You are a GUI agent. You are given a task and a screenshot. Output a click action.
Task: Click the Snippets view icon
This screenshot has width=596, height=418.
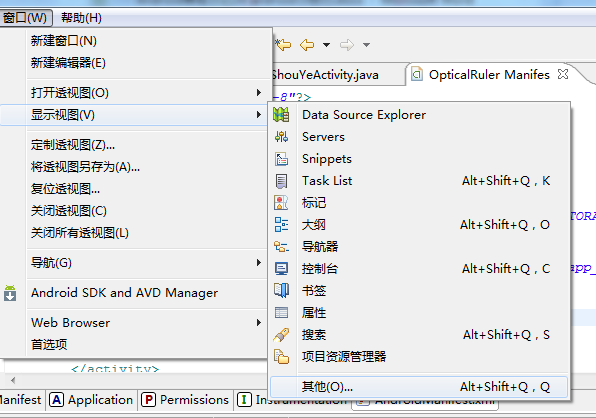pyautogui.click(x=281, y=159)
